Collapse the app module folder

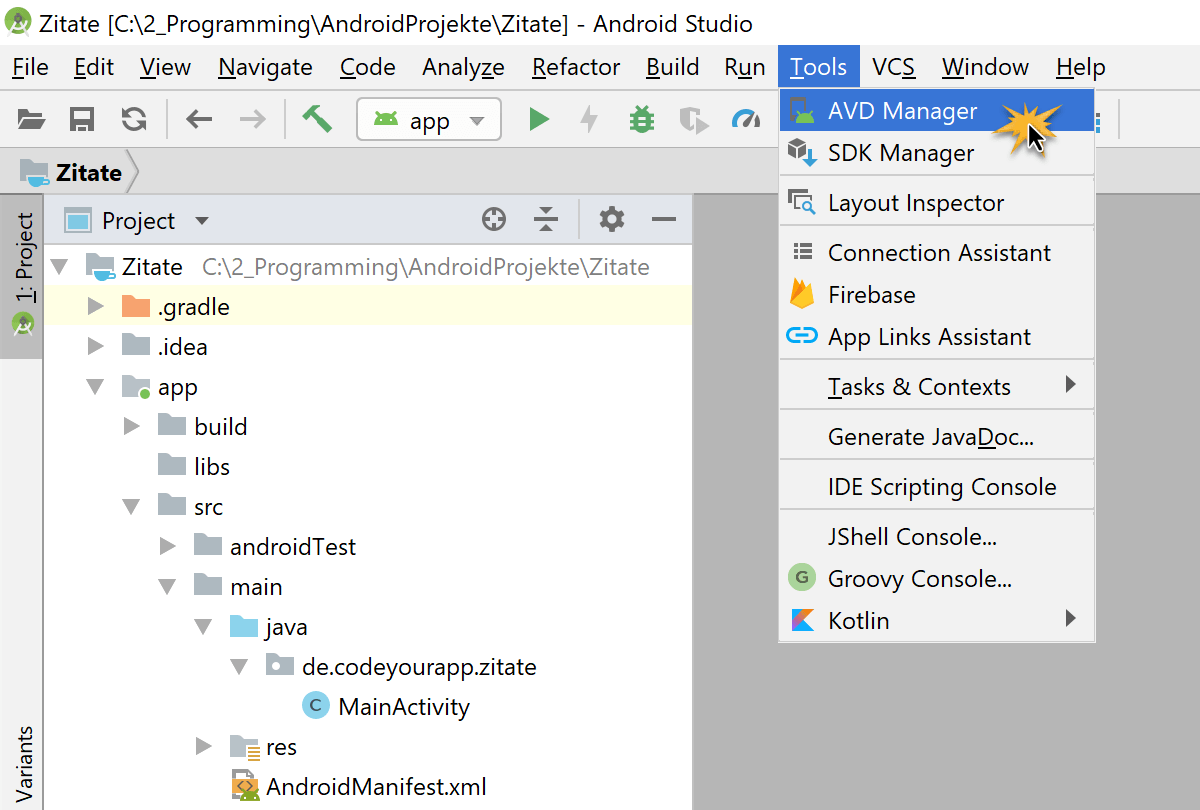point(96,387)
